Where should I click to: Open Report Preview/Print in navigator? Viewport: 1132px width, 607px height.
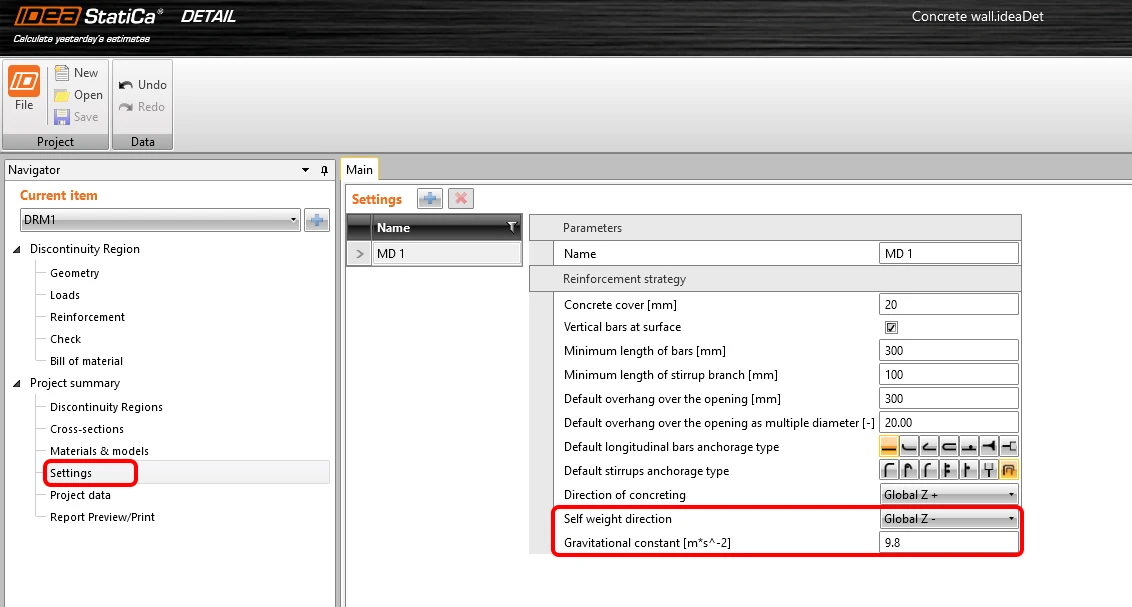pyautogui.click(x=103, y=517)
